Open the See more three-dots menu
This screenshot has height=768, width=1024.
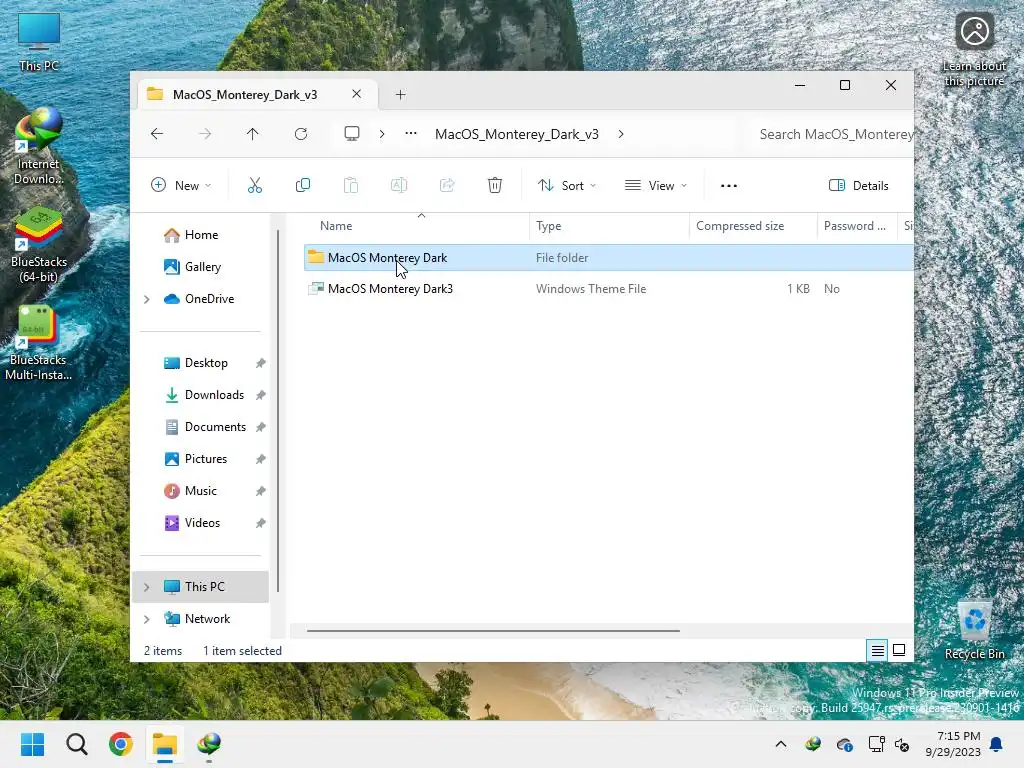729,185
